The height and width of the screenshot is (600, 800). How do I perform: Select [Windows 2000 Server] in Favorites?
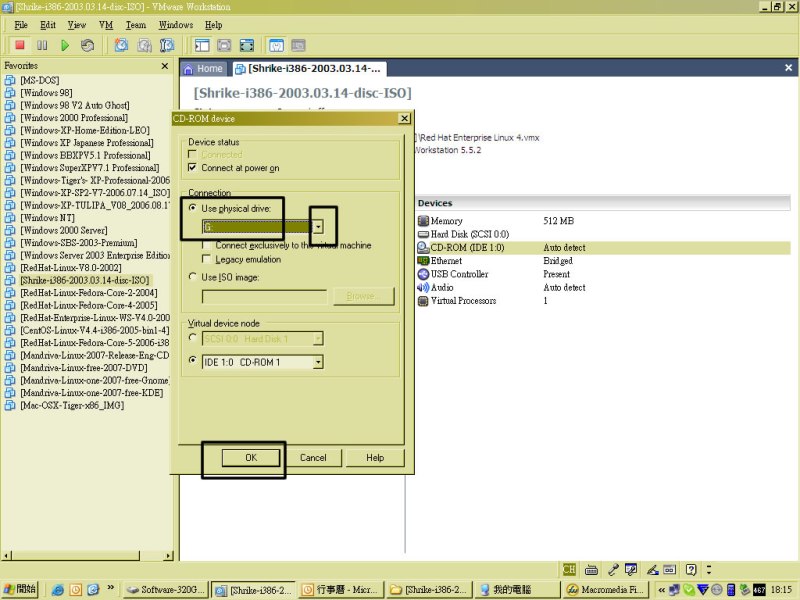[64, 230]
